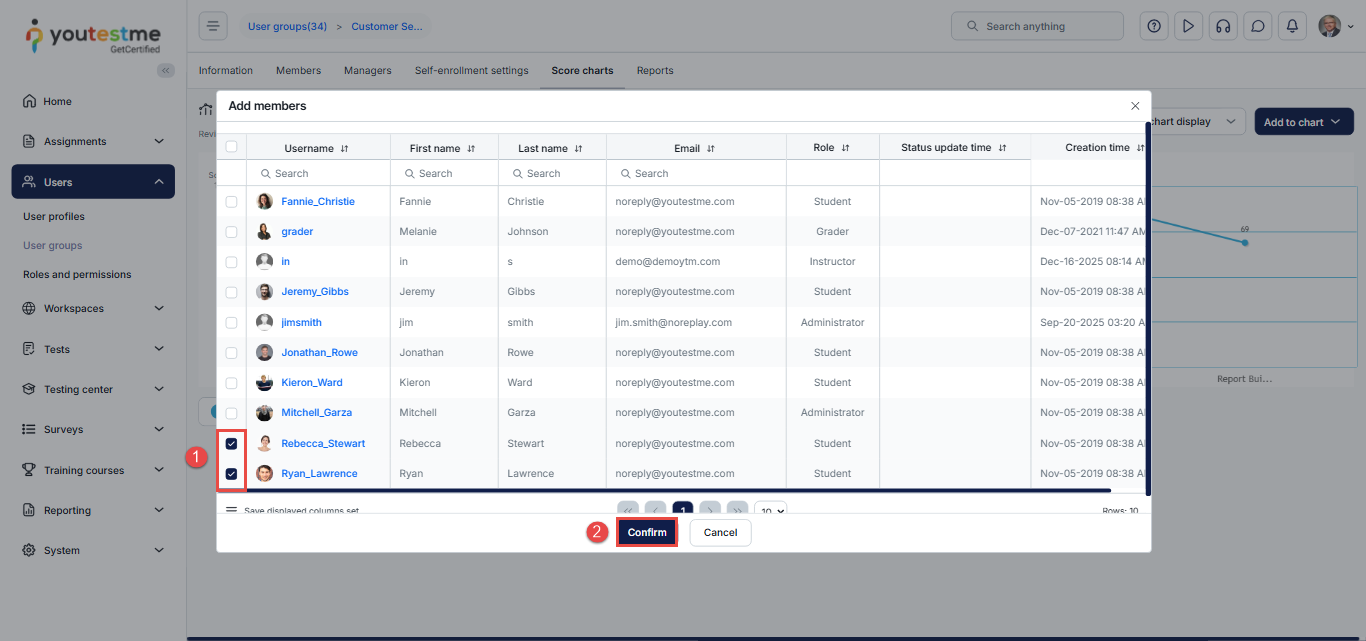Open the notifications bell icon
This screenshot has height=641, width=1366.
tap(1292, 26)
